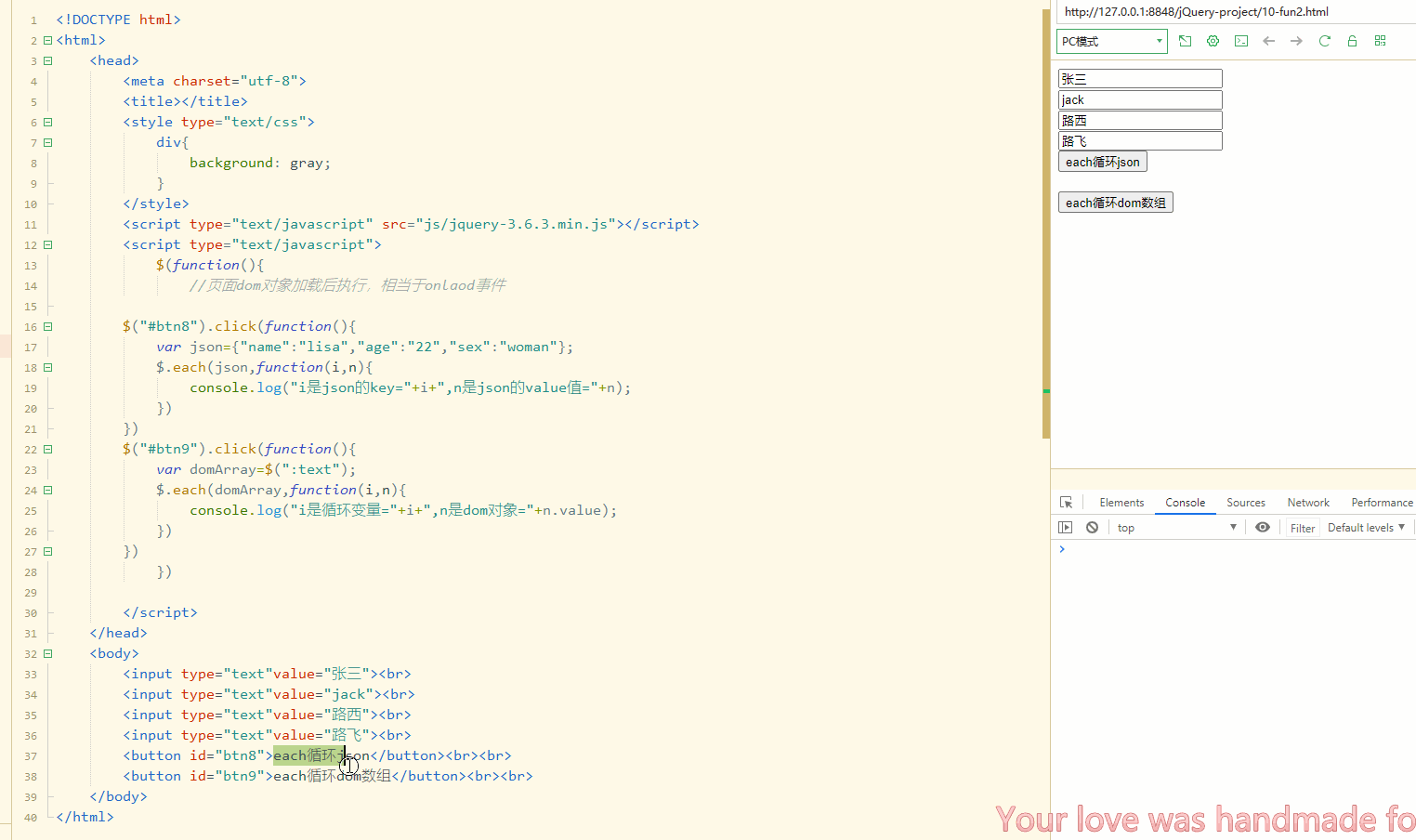Collapse the head tag fold on line 3
This screenshot has width=1416, height=840.
(47, 60)
